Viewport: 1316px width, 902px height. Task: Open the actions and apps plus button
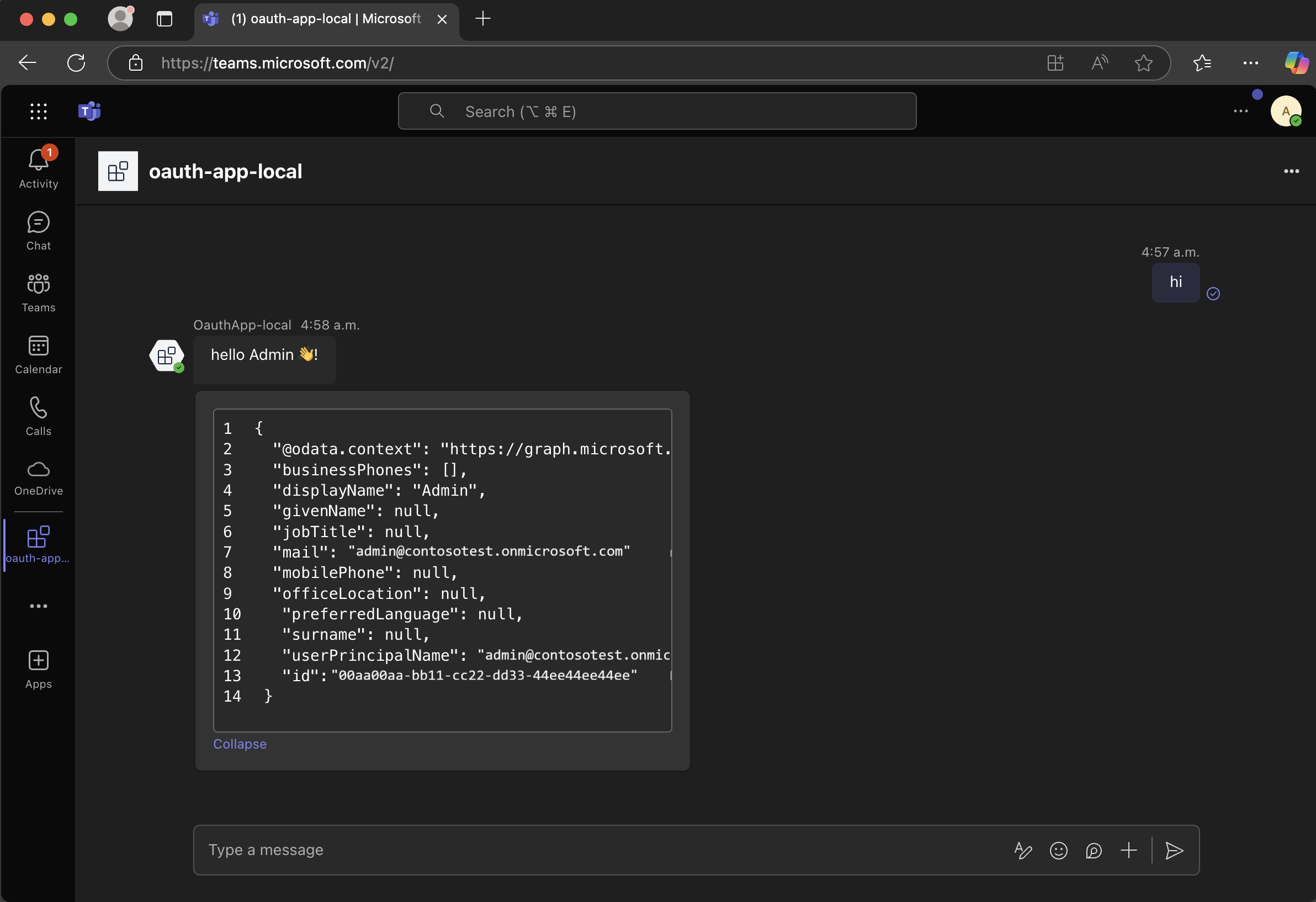pyautogui.click(x=1128, y=850)
